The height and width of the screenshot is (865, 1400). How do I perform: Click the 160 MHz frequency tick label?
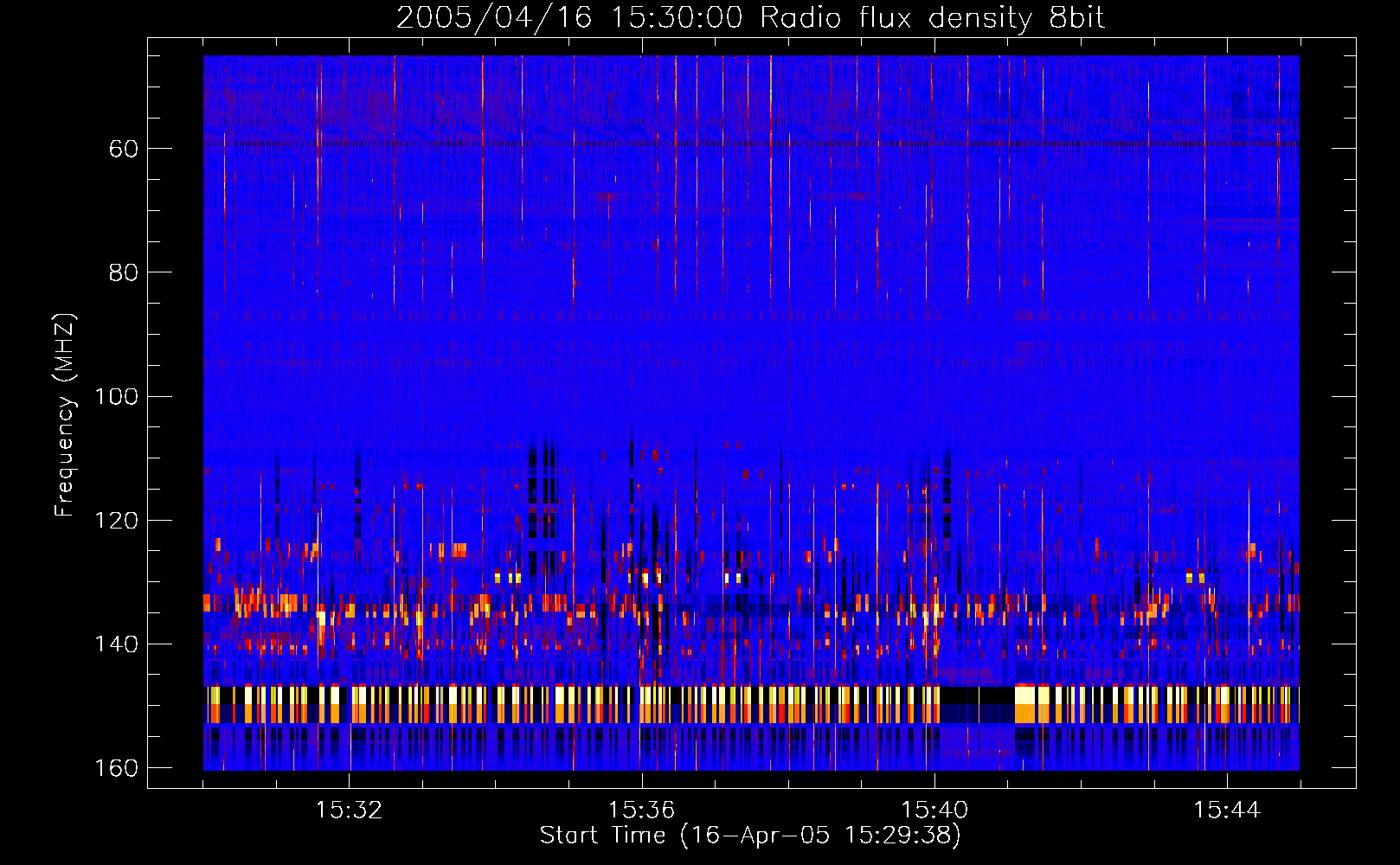point(116,768)
